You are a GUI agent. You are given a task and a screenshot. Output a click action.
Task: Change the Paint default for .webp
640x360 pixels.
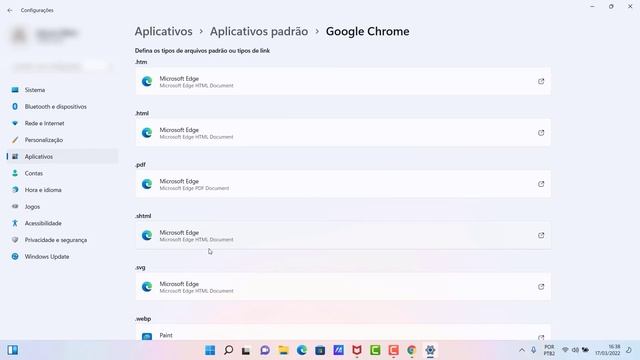tap(343, 333)
